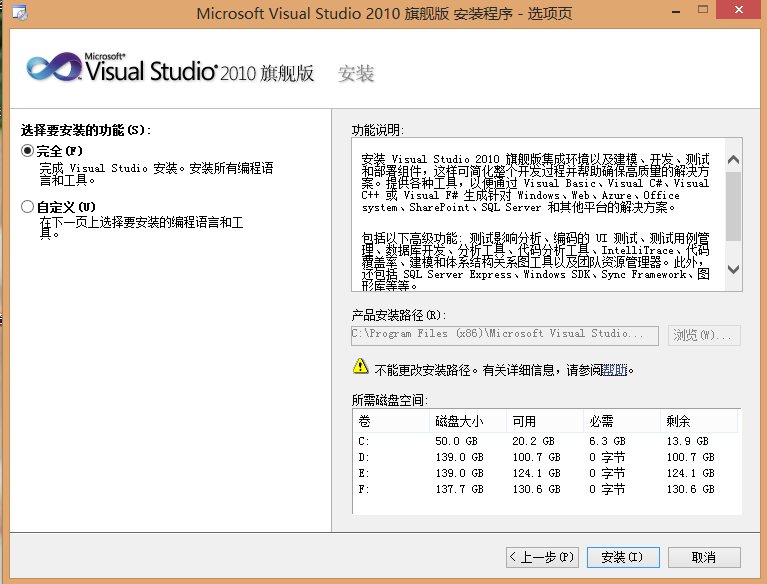
Task: Select the C: volume row
Action: (546, 441)
